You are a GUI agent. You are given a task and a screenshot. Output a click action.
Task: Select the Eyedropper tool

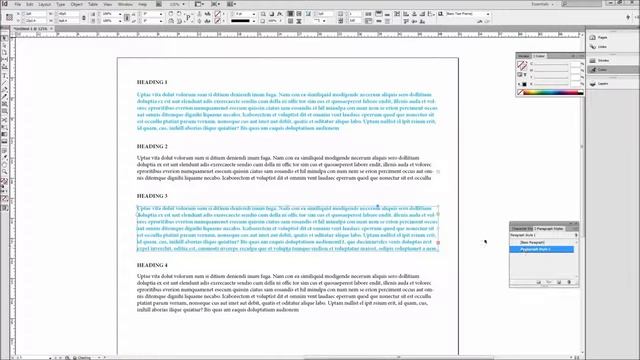coord(4,157)
